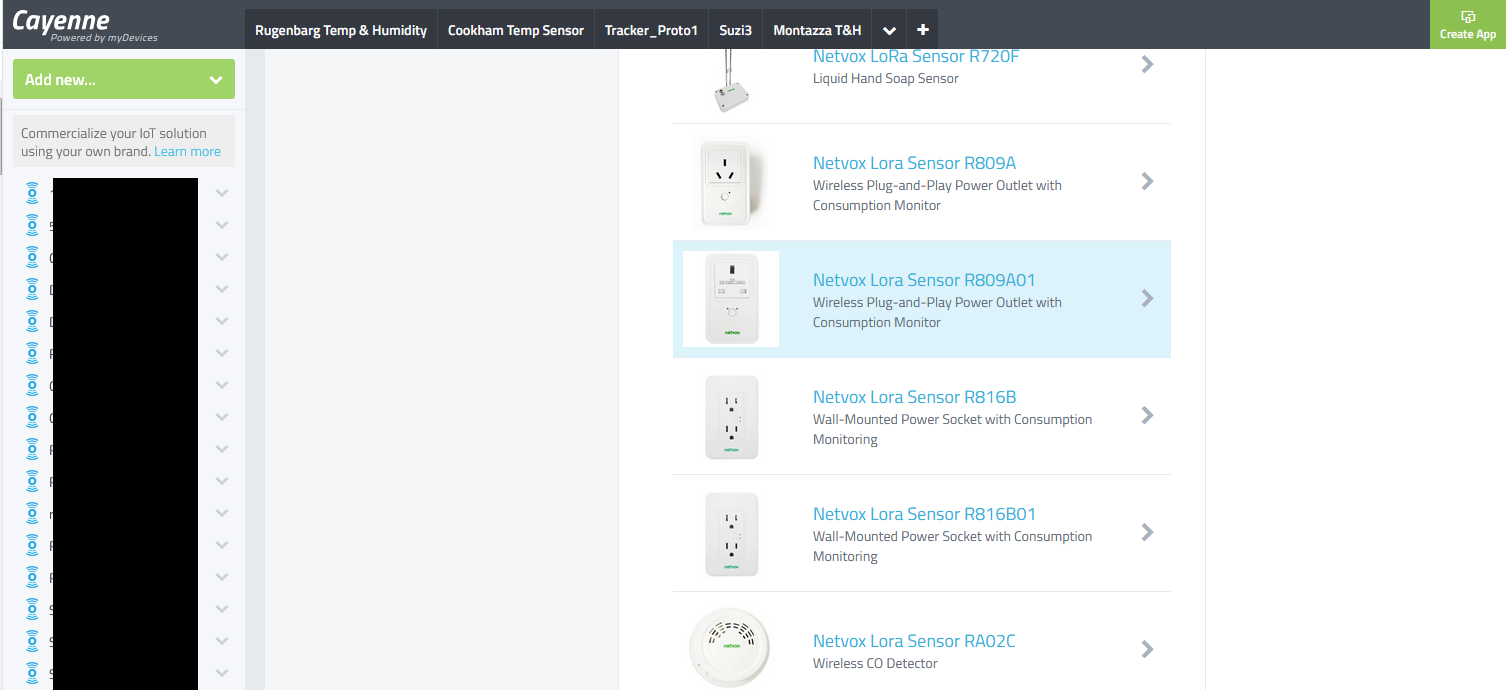
Task: Click the Learn more link
Action: [187, 151]
